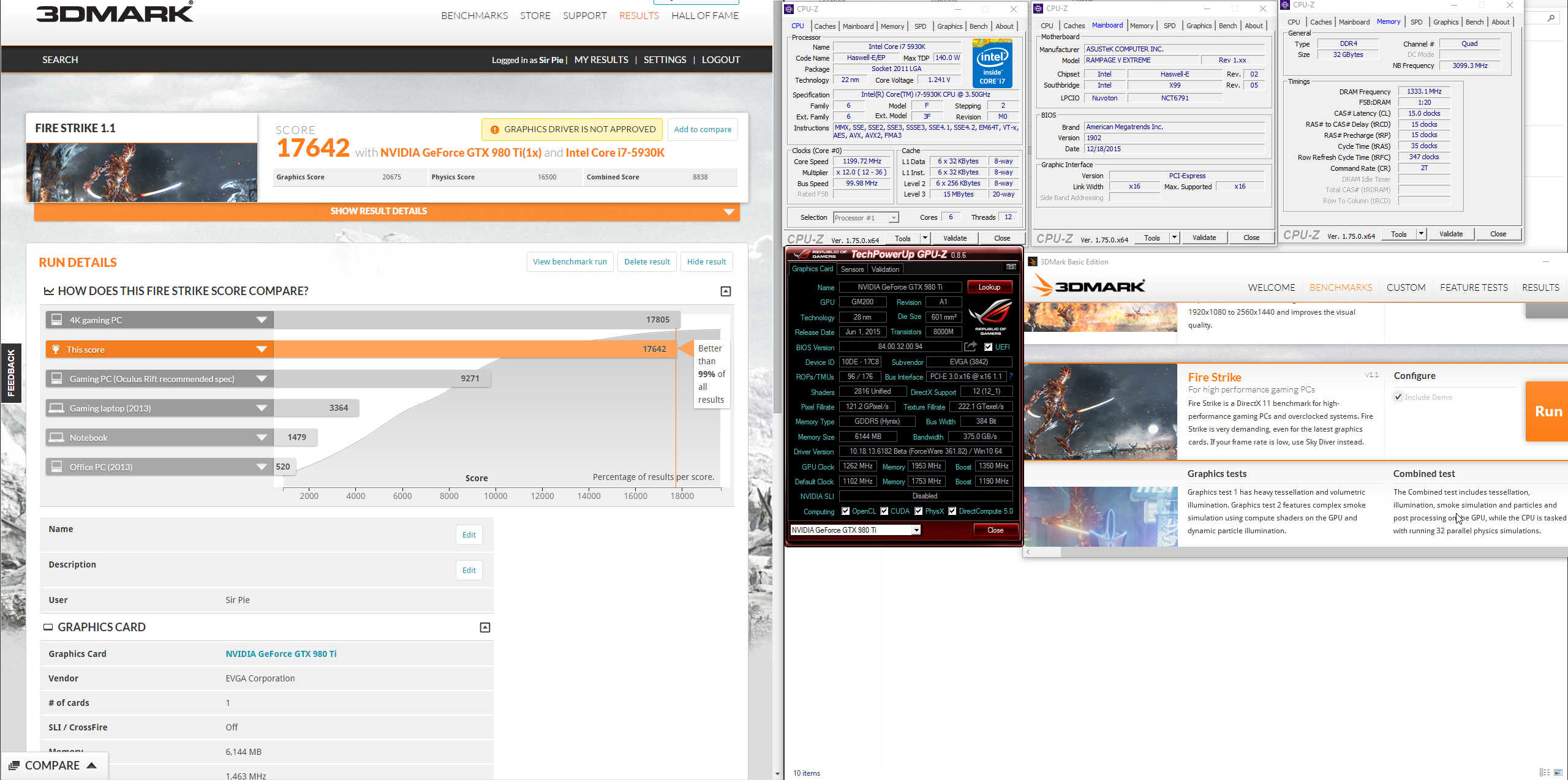
Task: Click the ROG logo in GPU-Z
Action: pos(990,317)
